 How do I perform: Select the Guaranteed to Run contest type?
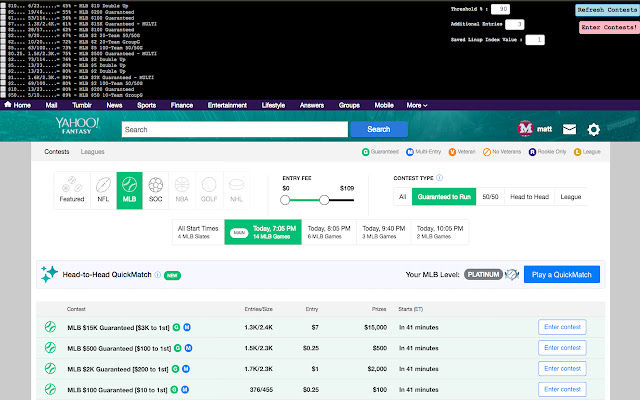point(444,197)
